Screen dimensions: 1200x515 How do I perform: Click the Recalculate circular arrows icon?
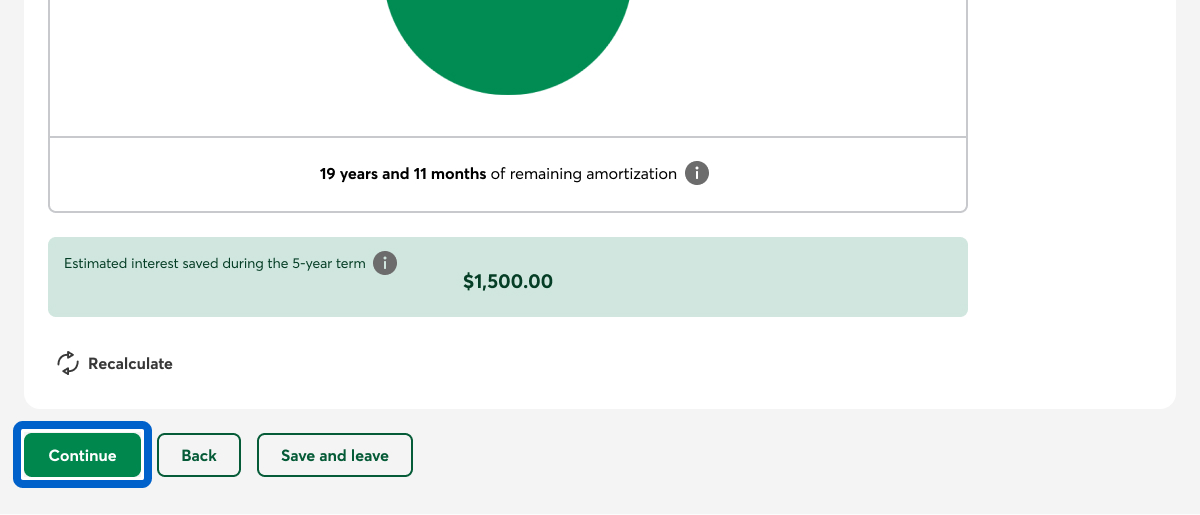pos(68,363)
